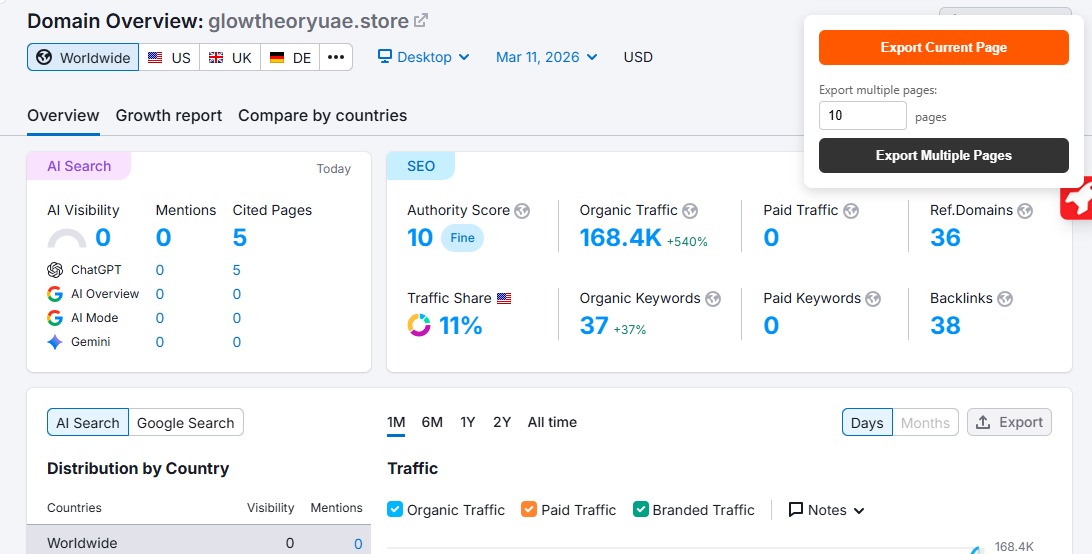Screen dimensions: 1092x554
Task: Click the Fine authority badge
Action: (462, 238)
